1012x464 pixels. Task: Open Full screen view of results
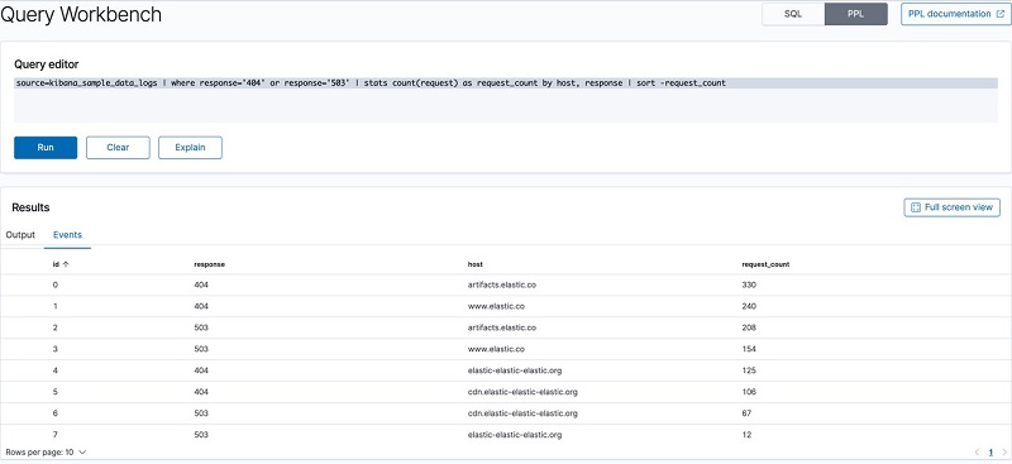952,207
